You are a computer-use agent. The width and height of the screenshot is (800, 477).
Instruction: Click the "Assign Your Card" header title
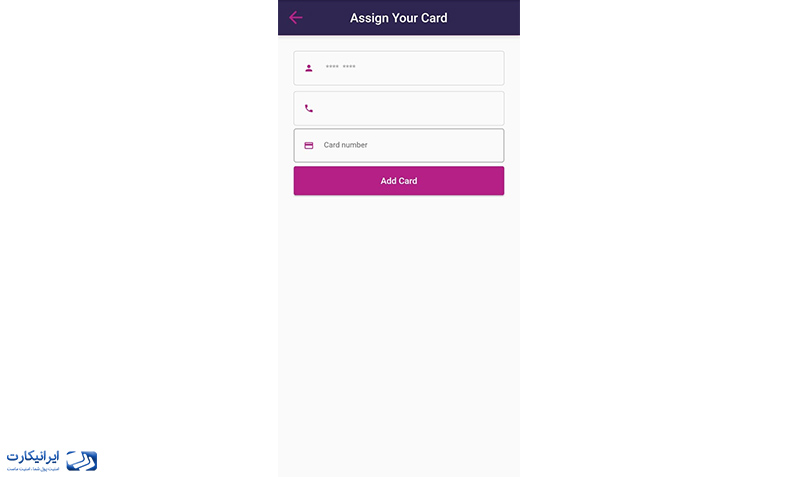[398, 18]
